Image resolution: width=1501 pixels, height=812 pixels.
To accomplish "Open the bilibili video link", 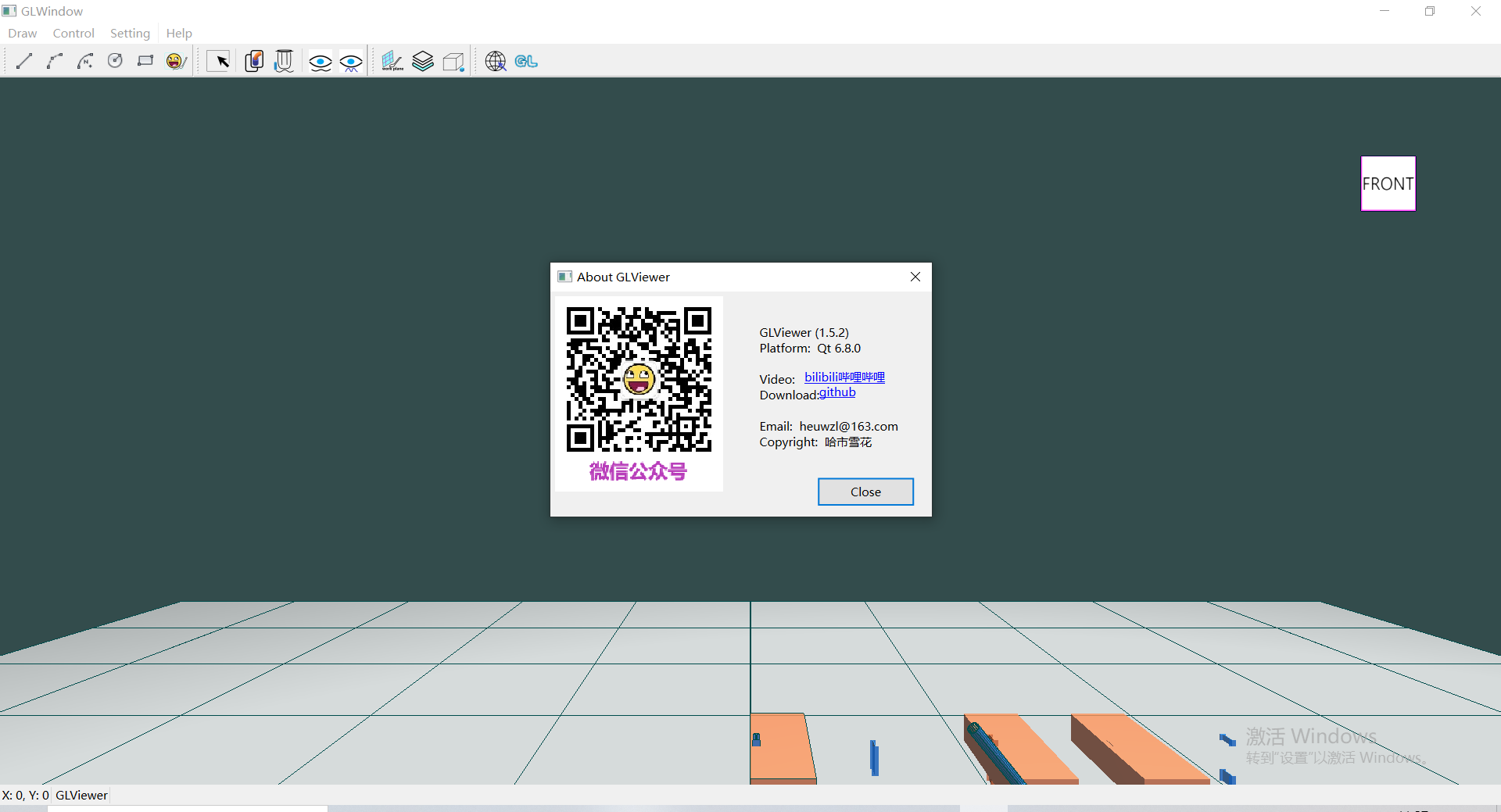I will click(x=844, y=377).
